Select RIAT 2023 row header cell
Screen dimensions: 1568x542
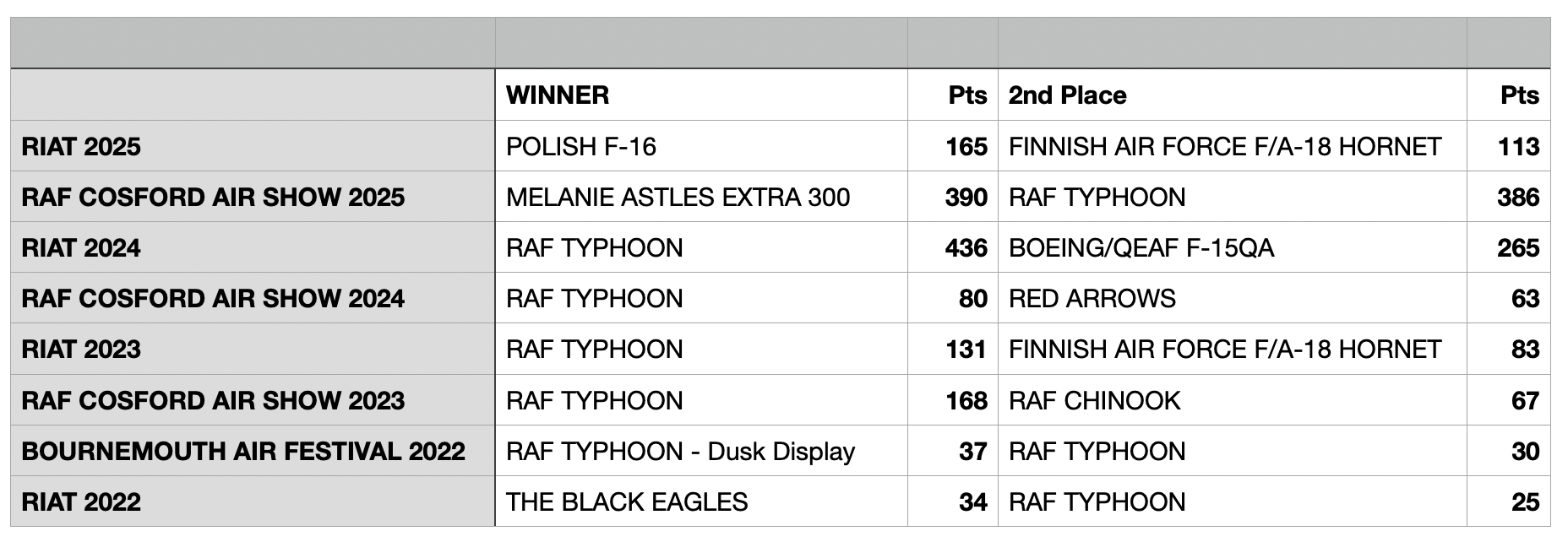click(253, 349)
